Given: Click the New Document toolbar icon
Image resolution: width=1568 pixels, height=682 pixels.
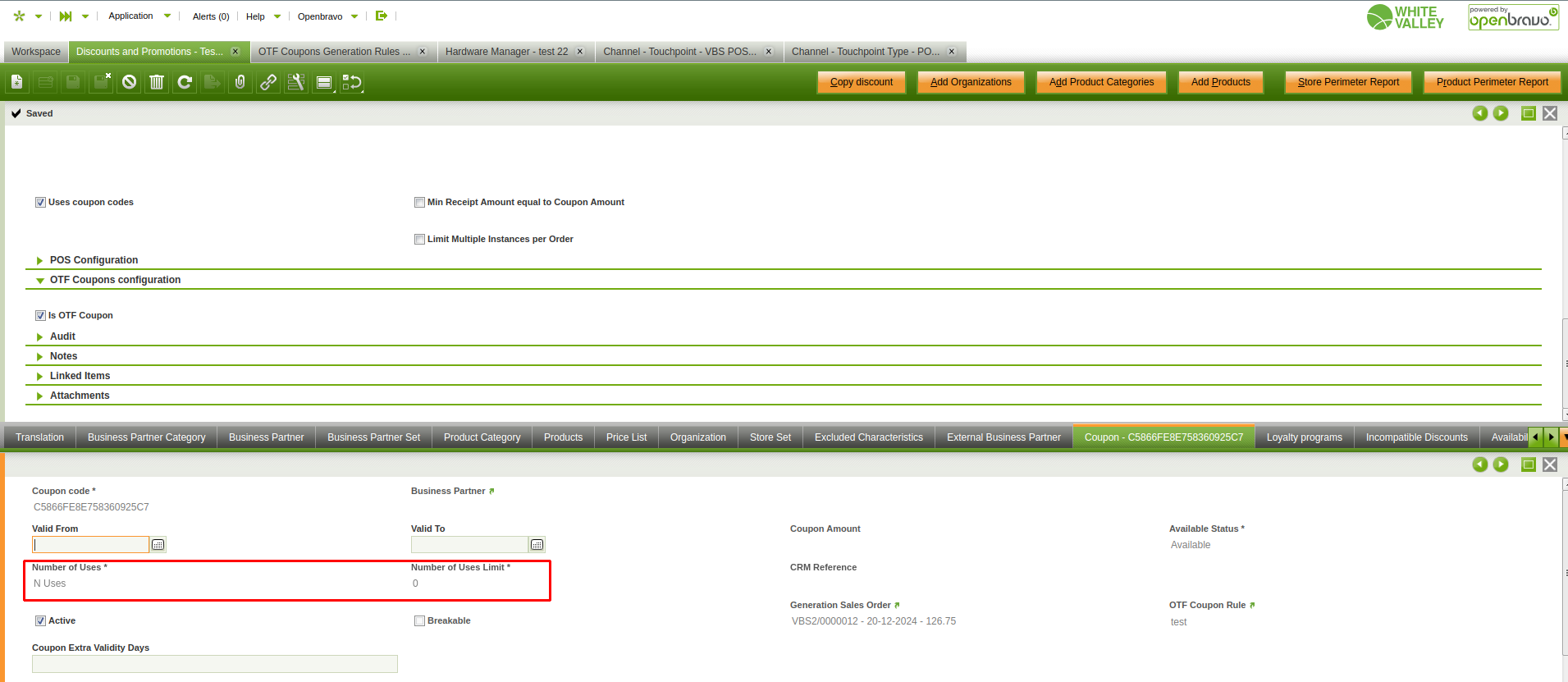Looking at the screenshot, I should [x=17, y=82].
